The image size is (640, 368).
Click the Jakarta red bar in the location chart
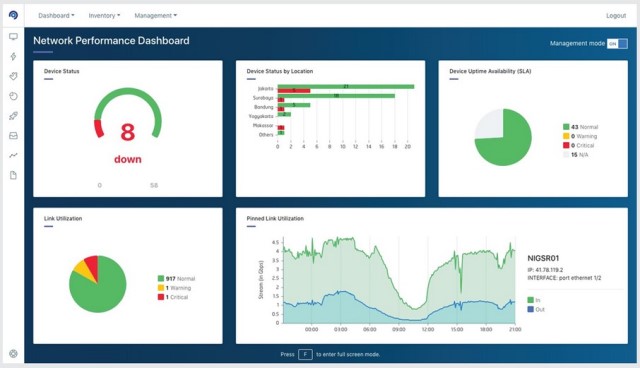(x=294, y=91)
